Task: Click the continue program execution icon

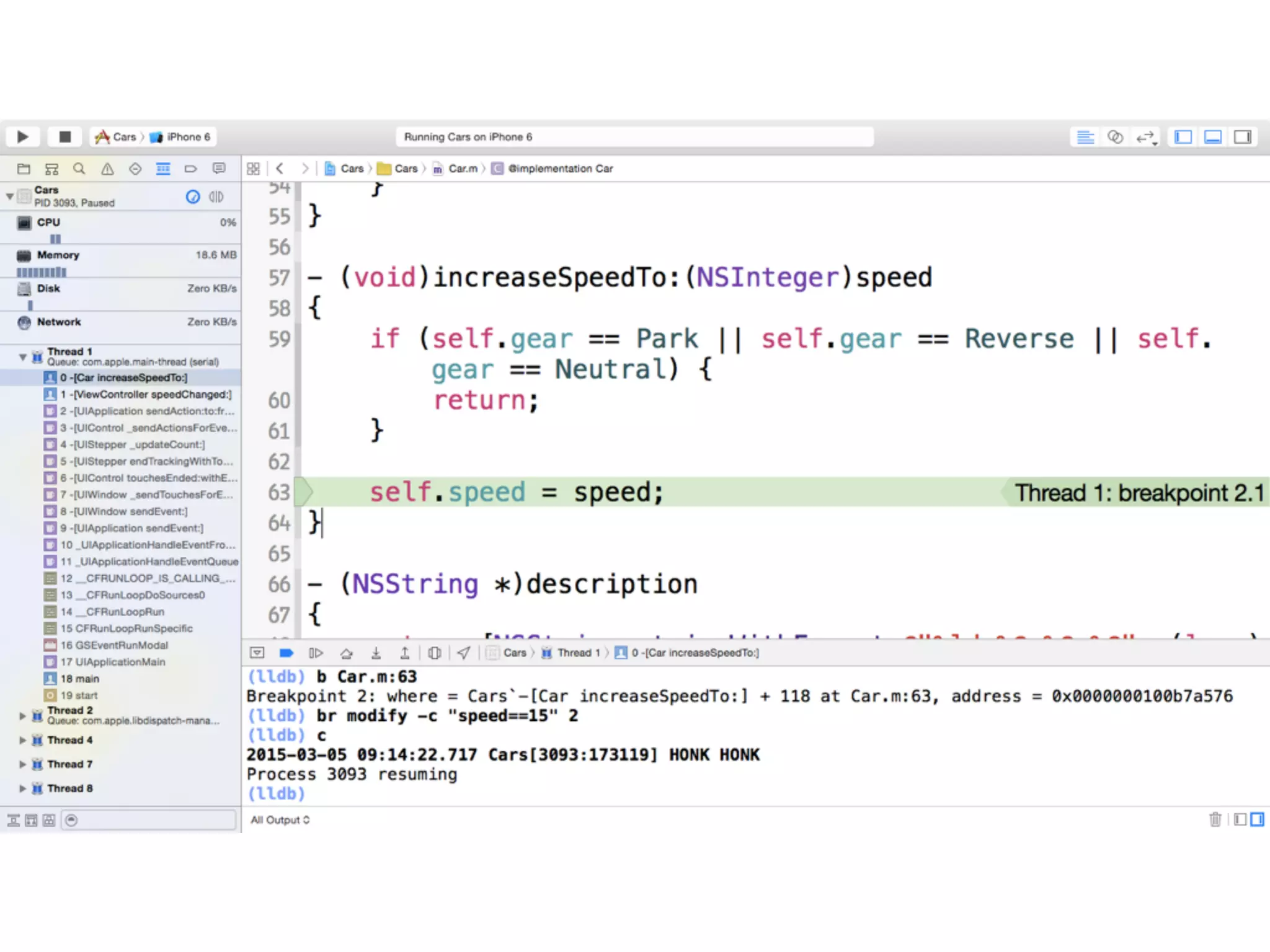Action: point(316,653)
